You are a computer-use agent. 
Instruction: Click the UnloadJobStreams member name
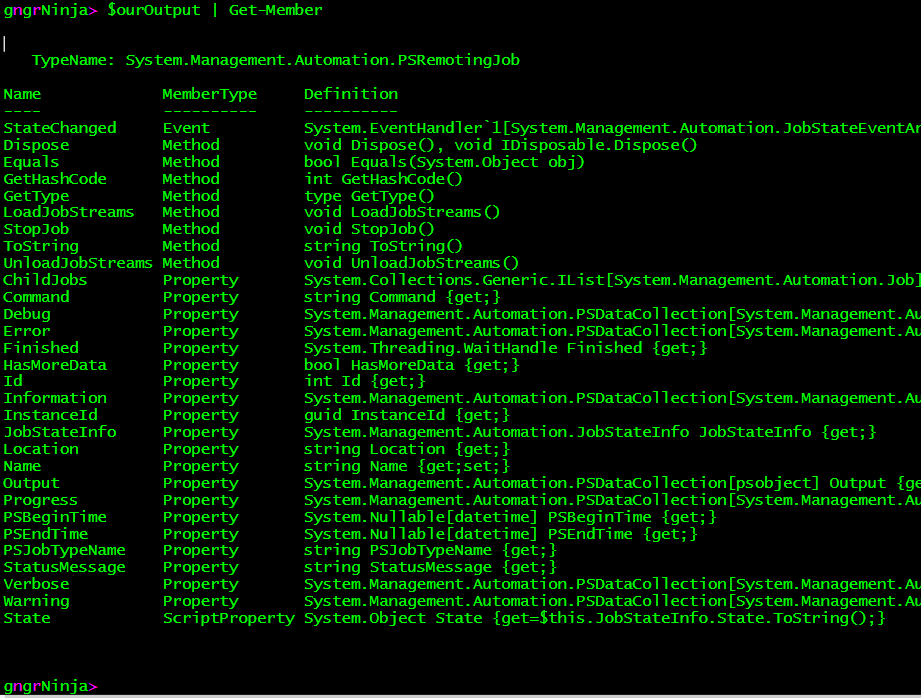[x=78, y=263]
